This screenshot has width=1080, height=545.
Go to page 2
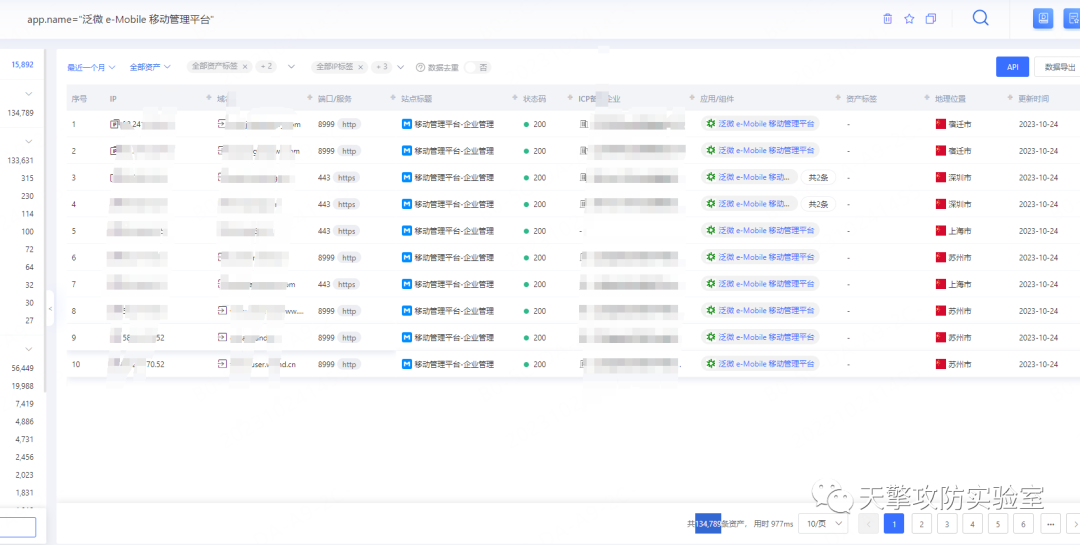pyautogui.click(x=922, y=524)
